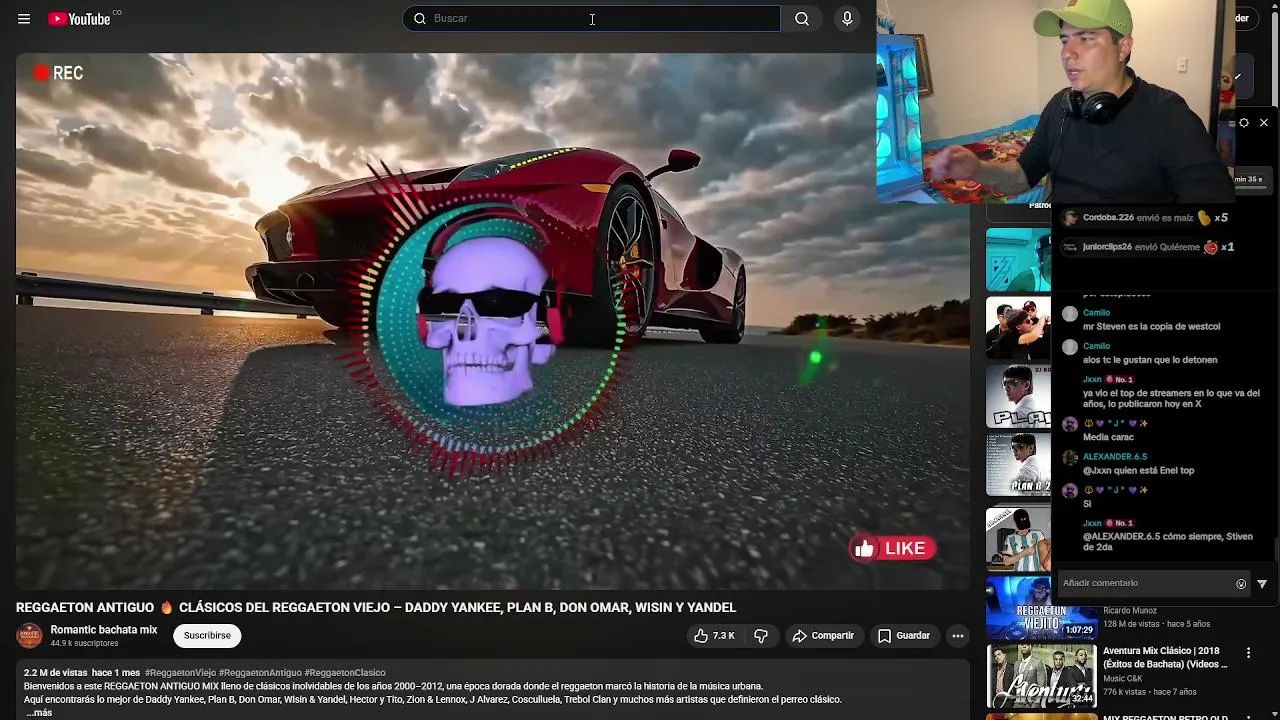Click Camilo's comment about westcol

[x=1152, y=327]
